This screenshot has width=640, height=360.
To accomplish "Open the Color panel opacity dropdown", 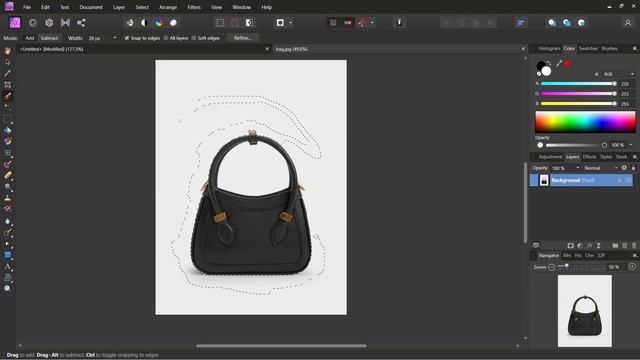I will click(x=631, y=145).
